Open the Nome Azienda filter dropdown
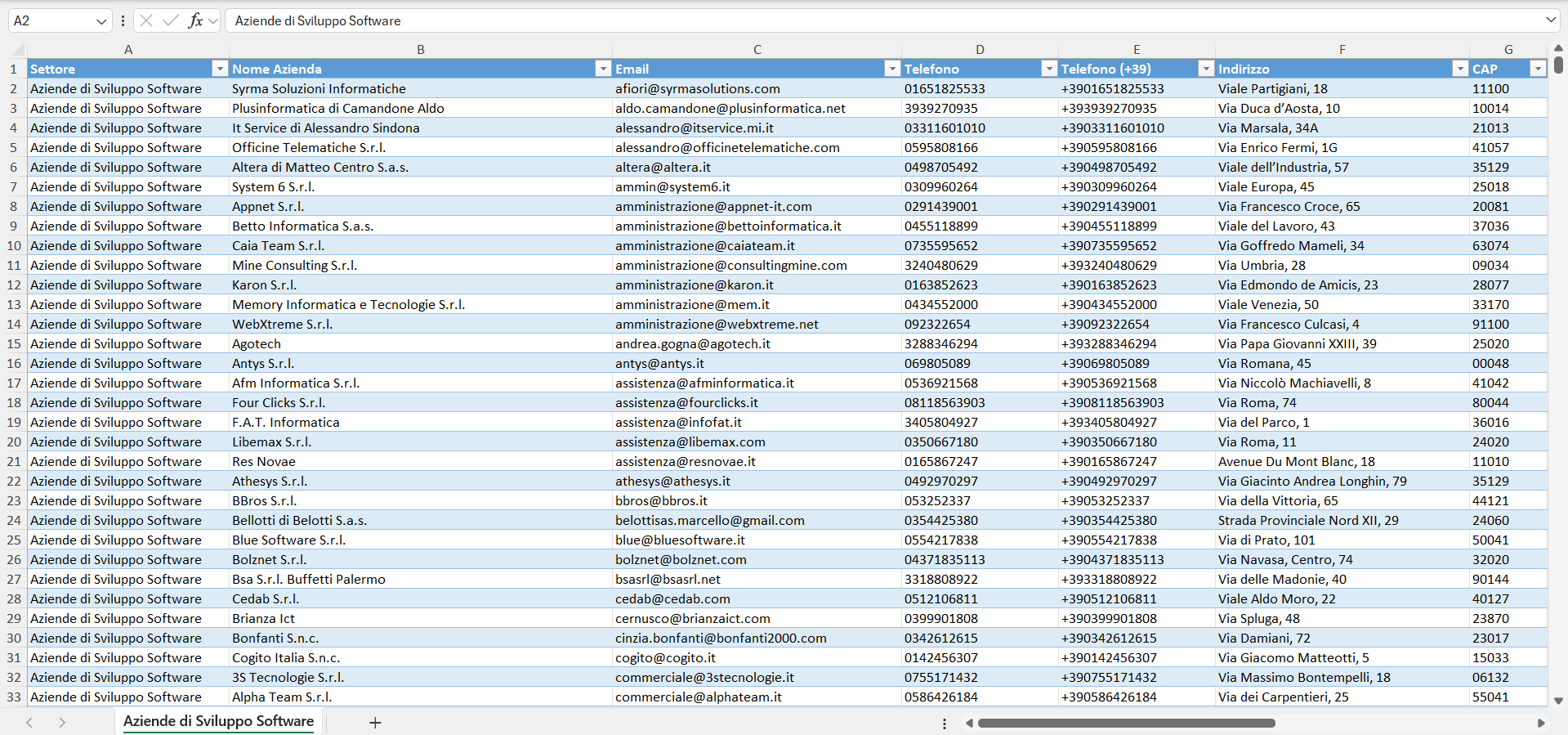Screen dimensions: 1568x735 tap(603, 69)
